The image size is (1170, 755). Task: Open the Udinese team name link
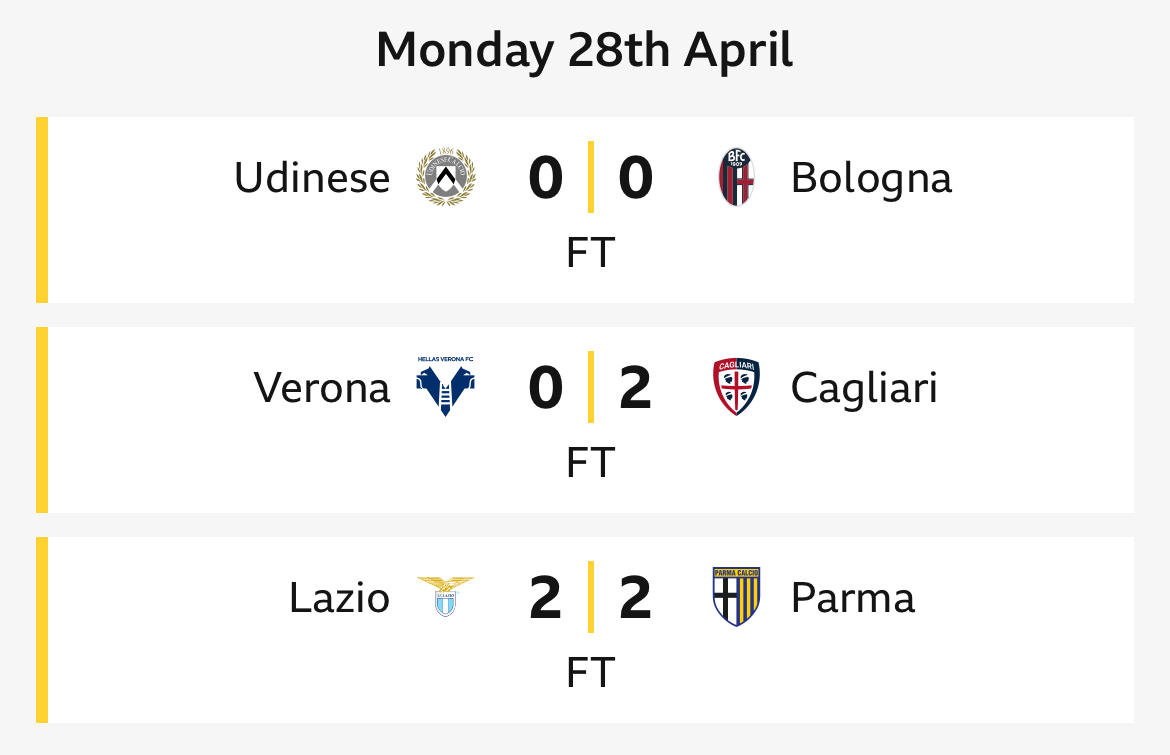tap(312, 178)
